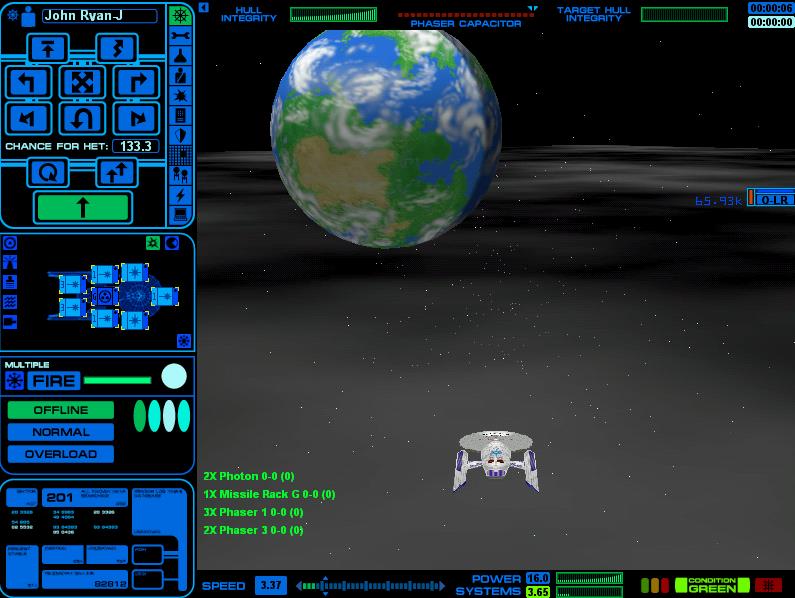Screen dimensions: 795x598
Task: Click the Condition Green alert button
Action: pyautogui.click(x=712, y=585)
